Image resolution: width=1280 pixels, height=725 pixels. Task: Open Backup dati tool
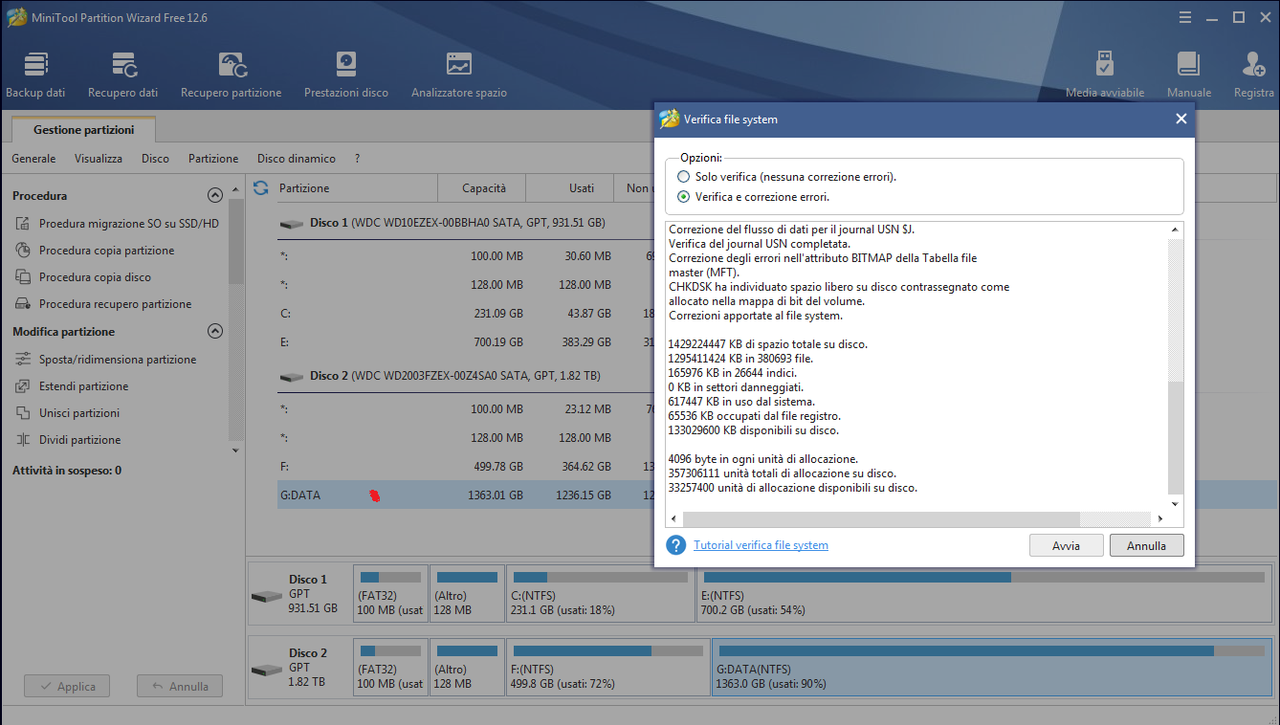pos(35,75)
